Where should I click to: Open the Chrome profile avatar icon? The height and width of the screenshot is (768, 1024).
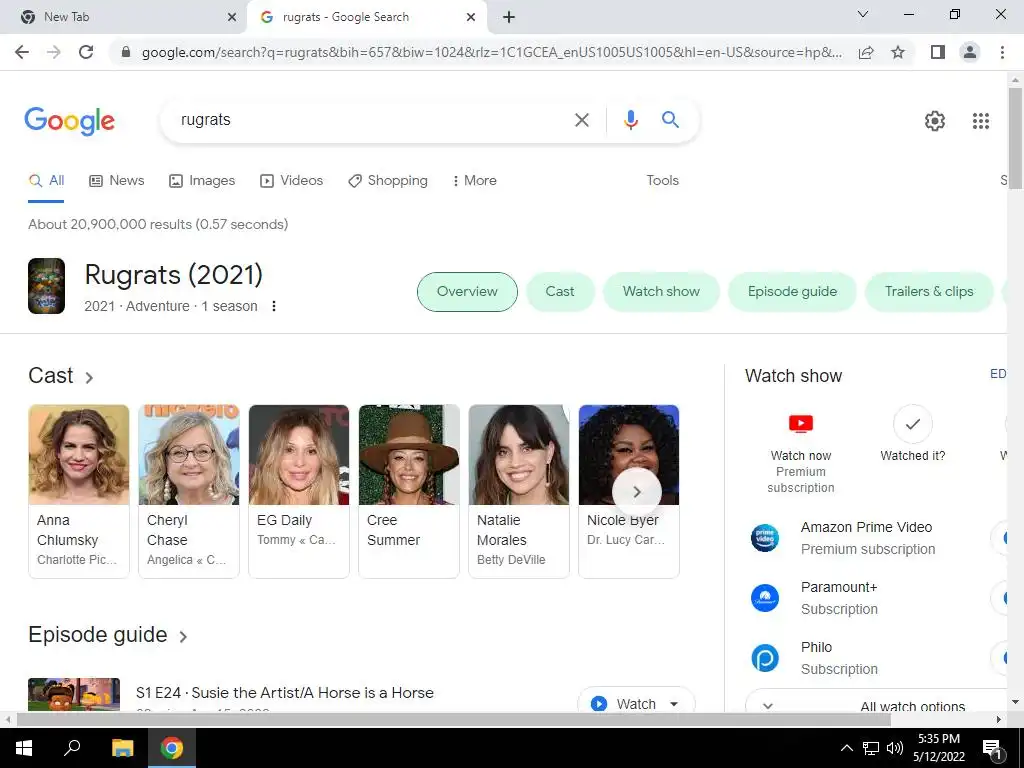[970, 52]
